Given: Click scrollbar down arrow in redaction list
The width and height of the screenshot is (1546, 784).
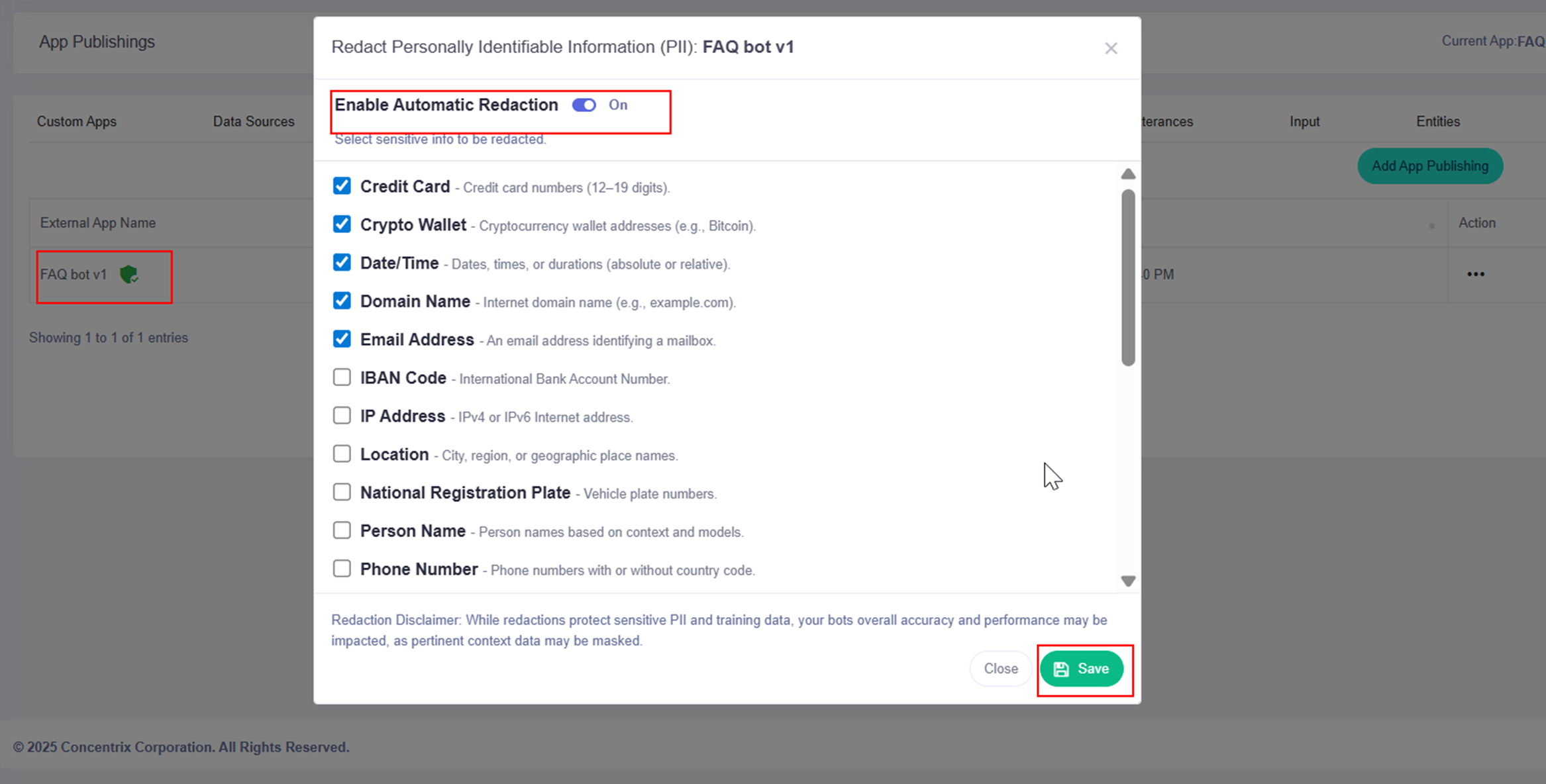Looking at the screenshot, I should (x=1128, y=581).
